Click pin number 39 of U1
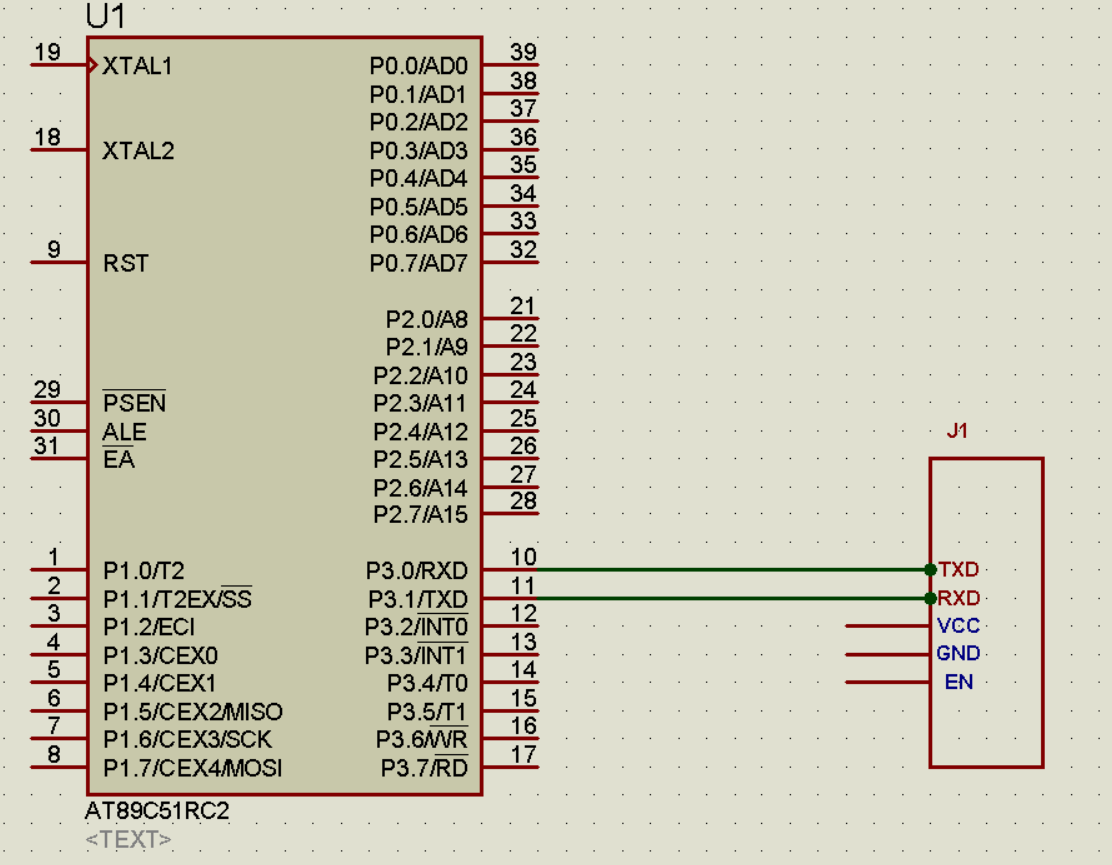 click(x=523, y=52)
